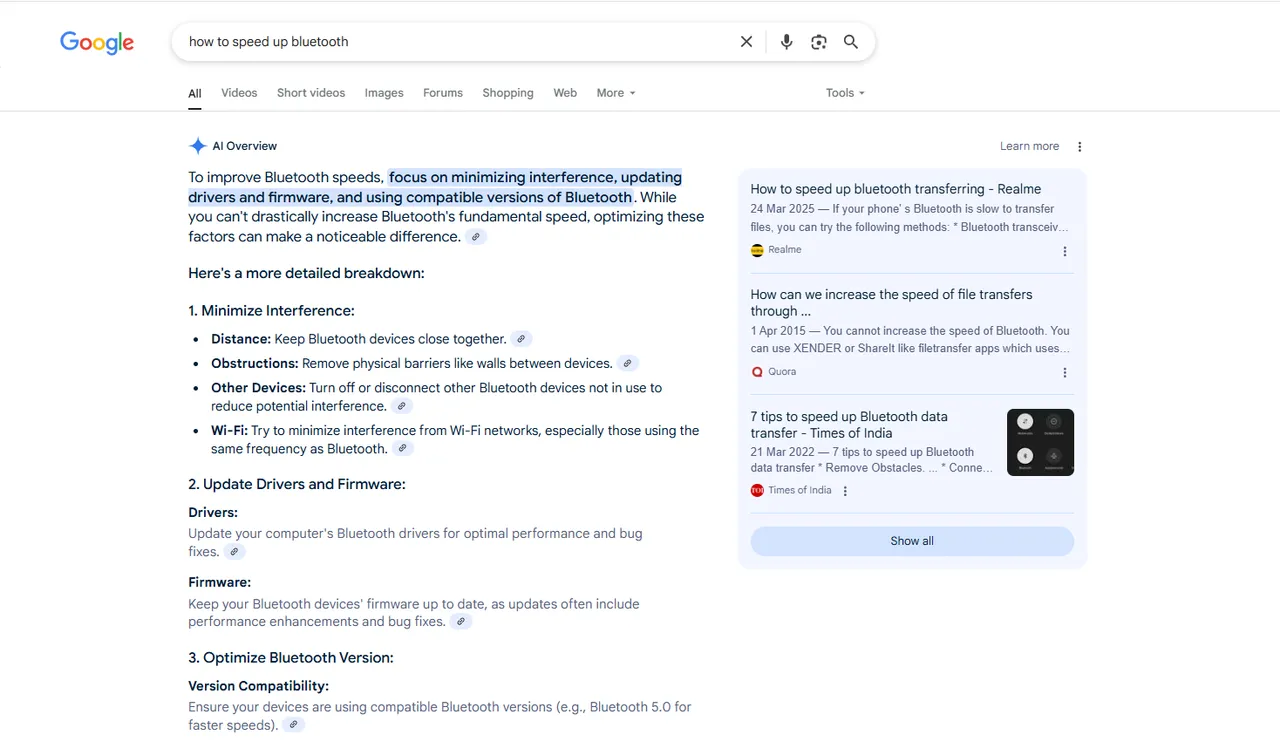Image resolution: width=1280 pixels, height=741 pixels.
Task: Expand the More search filters dropdown
Action: [616, 93]
